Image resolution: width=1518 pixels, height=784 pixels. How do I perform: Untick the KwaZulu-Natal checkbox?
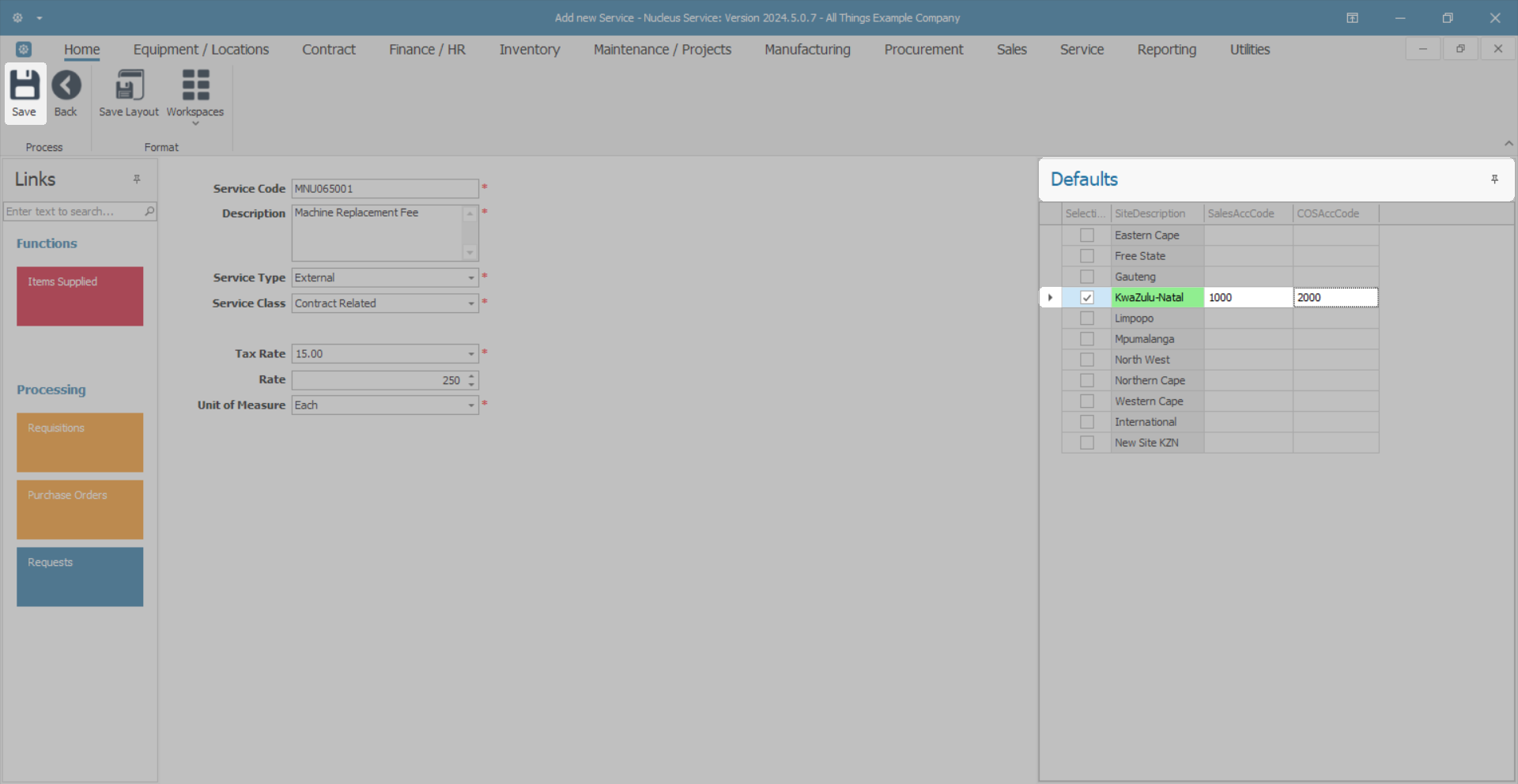pos(1087,297)
